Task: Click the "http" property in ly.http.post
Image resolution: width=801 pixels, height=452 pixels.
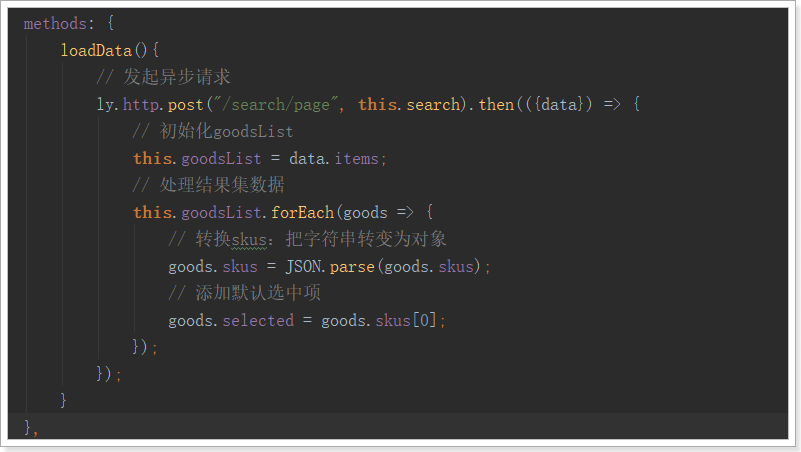Action: pyautogui.click(x=139, y=104)
